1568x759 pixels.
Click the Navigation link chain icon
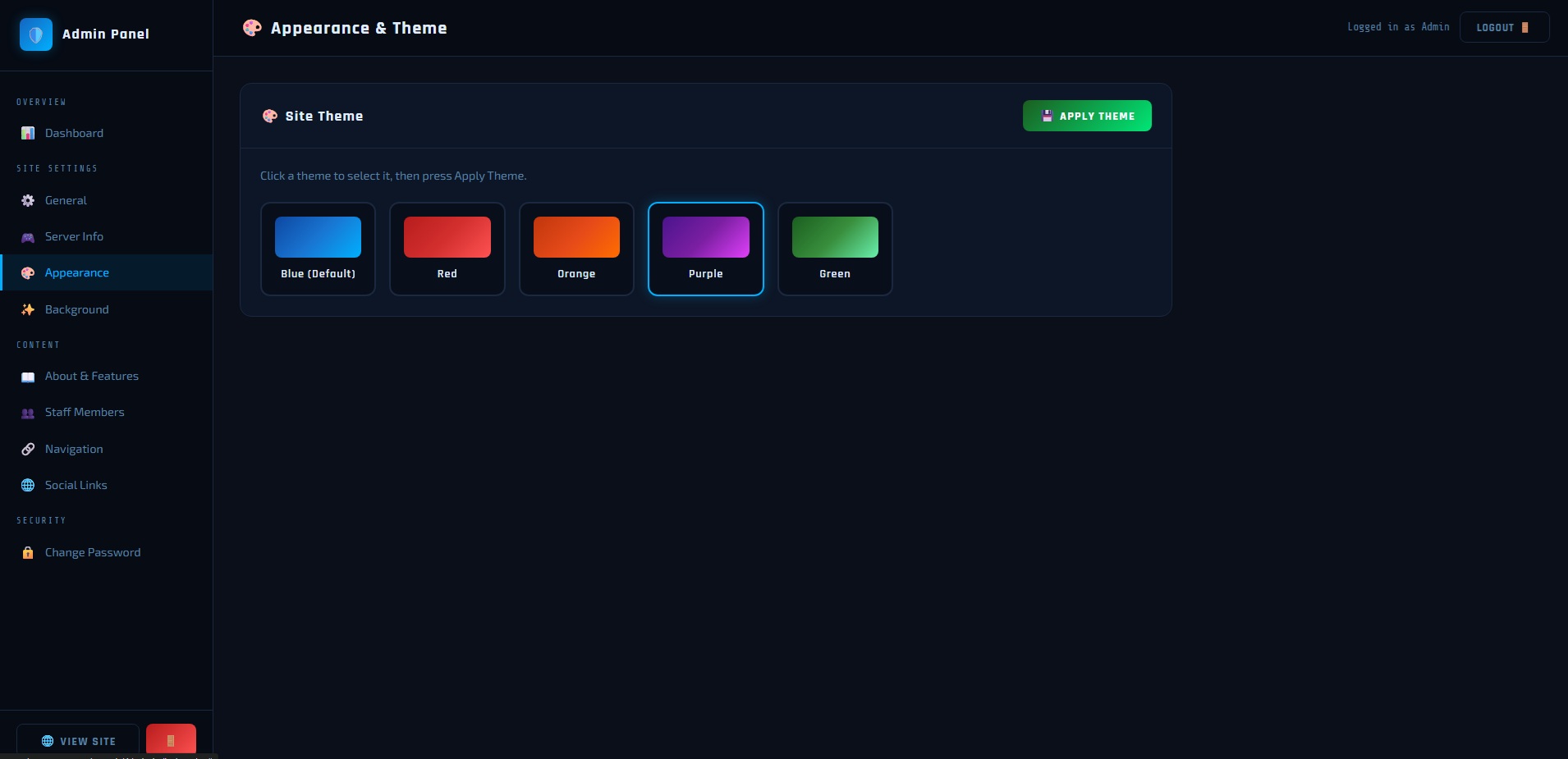click(28, 449)
